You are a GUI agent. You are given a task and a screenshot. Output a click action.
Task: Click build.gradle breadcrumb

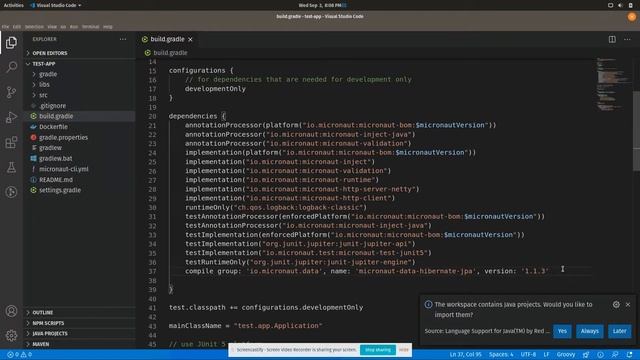coord(170,53)
